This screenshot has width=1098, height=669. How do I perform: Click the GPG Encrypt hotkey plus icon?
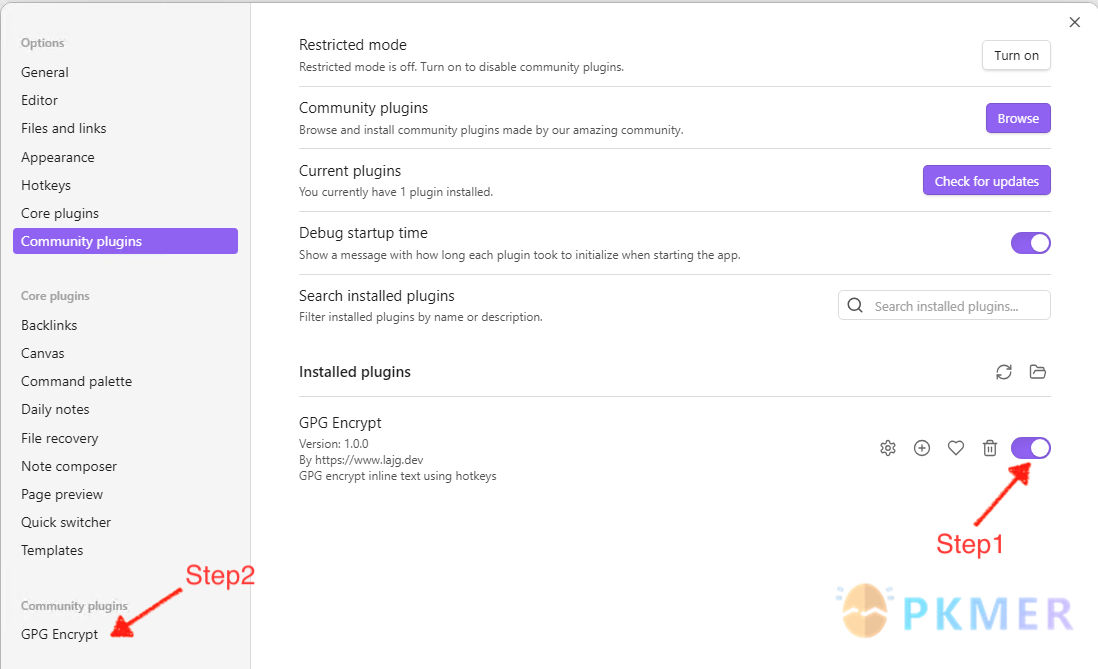[x=922, y=448]
